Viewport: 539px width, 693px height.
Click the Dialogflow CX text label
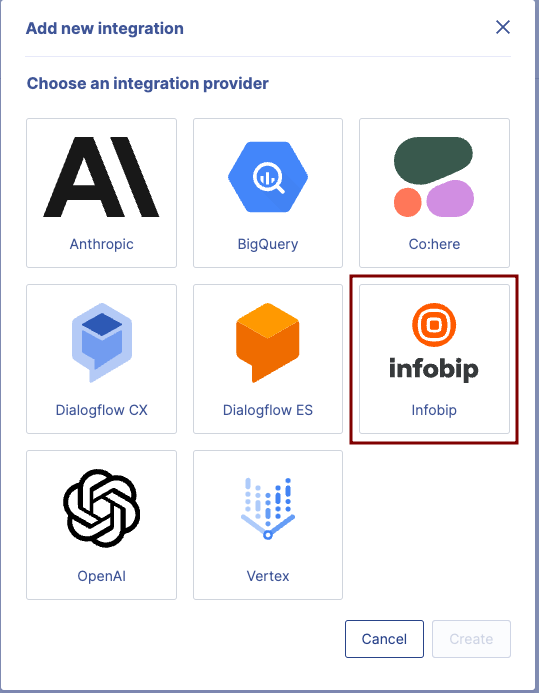point(102,410)
